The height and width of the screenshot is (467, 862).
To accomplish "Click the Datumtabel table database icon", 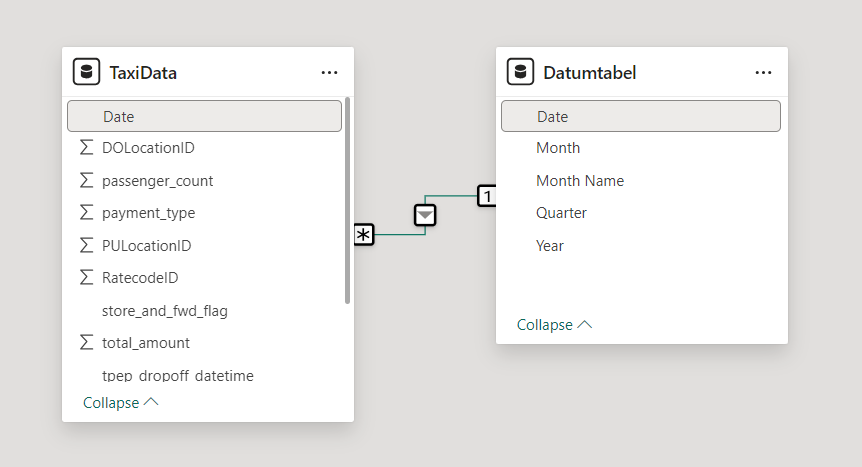I will pyautogui.click(x=520, y=73).
